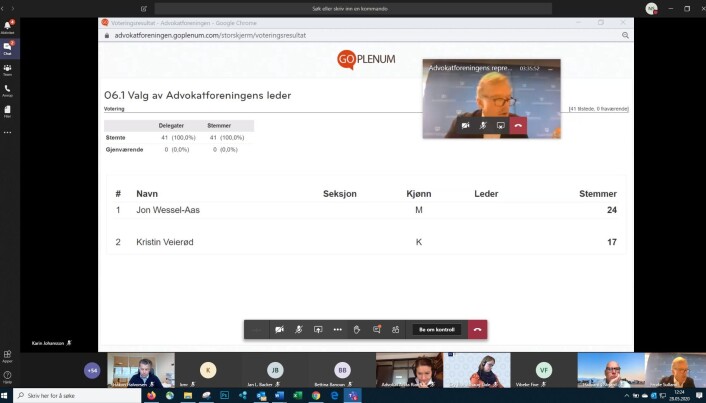Focus the Teams search or command box
Image resolution: width=706 pixels, height=403 pixels.
(x=353, y=9)
